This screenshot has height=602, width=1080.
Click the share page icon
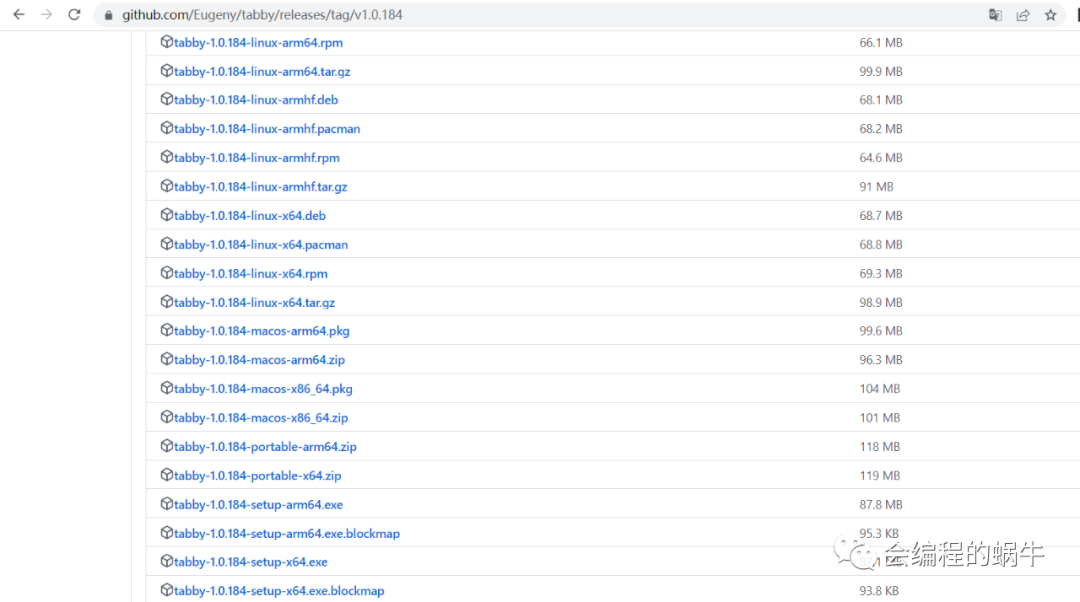point(1023,14)
